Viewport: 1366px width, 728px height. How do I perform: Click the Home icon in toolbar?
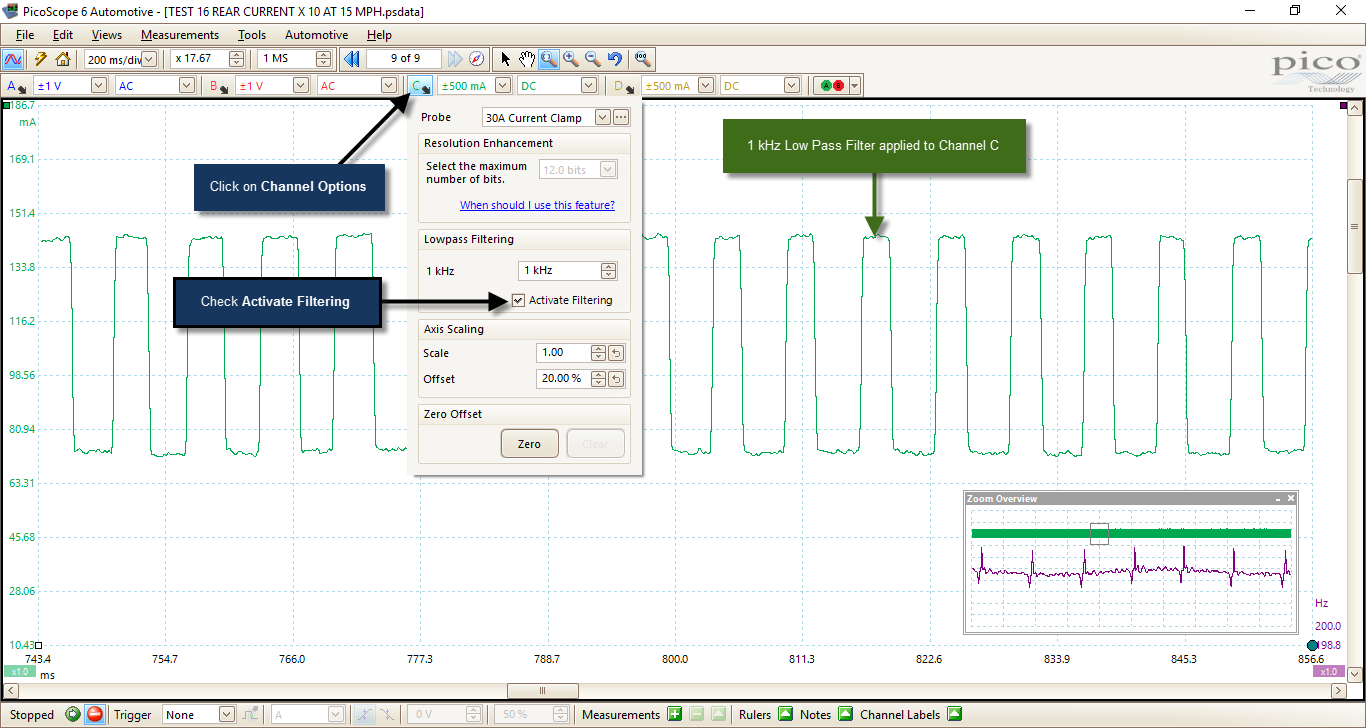tap(63, 59)
